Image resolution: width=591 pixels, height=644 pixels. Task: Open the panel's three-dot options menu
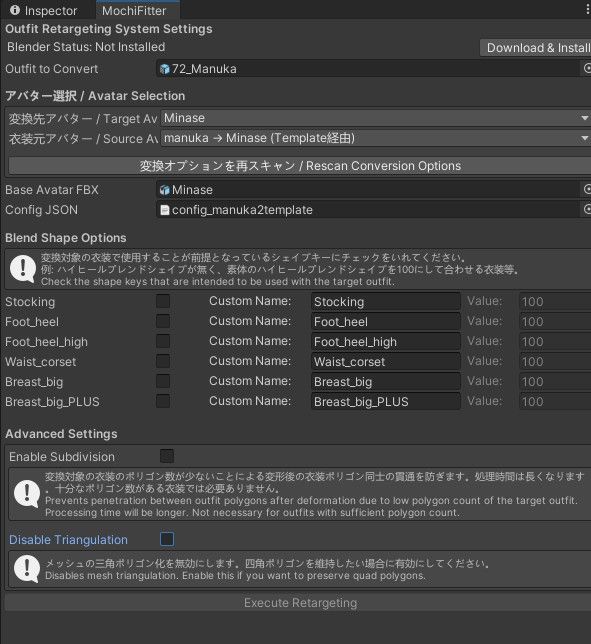click(588, 10)
